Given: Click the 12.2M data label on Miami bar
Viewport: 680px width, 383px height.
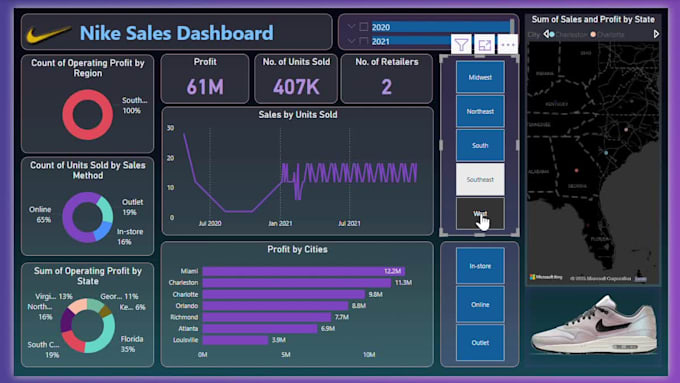Looking at the screenshot, I should [392, 271].
